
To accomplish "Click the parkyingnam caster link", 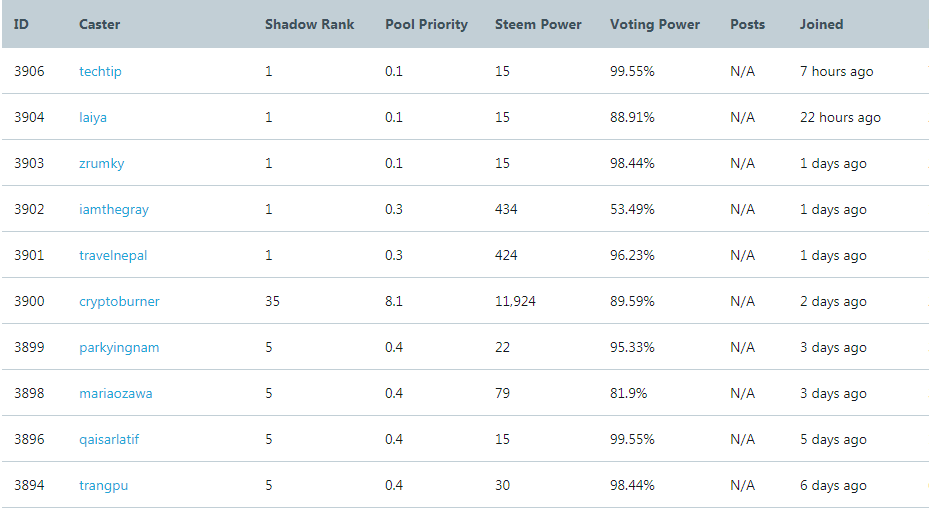I will [x=119, y=348].
